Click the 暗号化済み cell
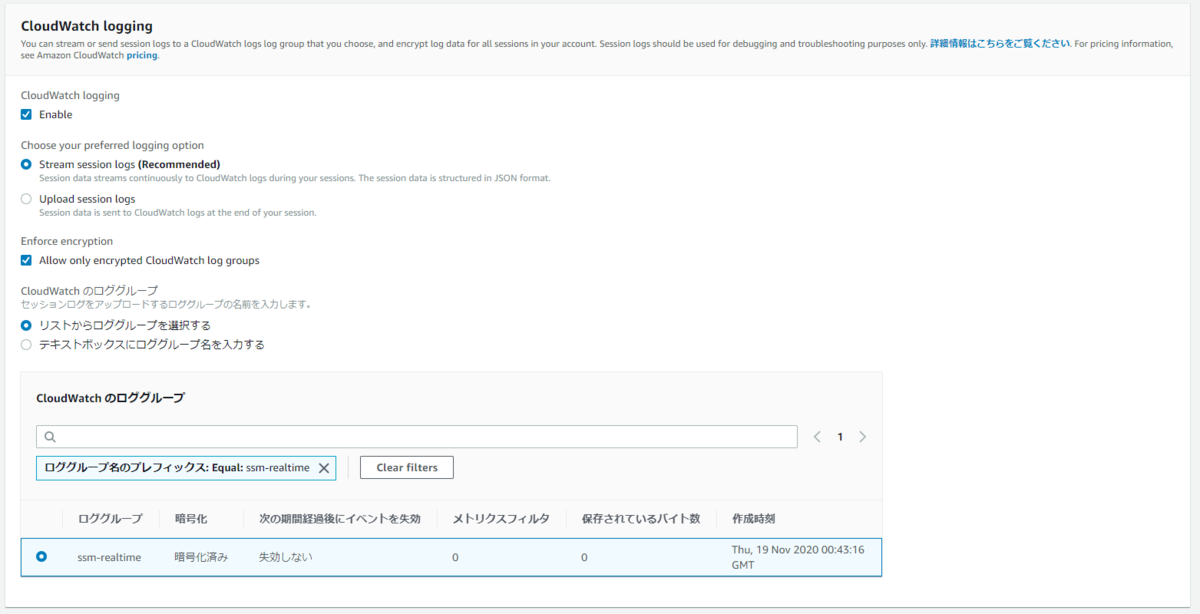This screenshot has width=1200, height=614. [201, 557]
